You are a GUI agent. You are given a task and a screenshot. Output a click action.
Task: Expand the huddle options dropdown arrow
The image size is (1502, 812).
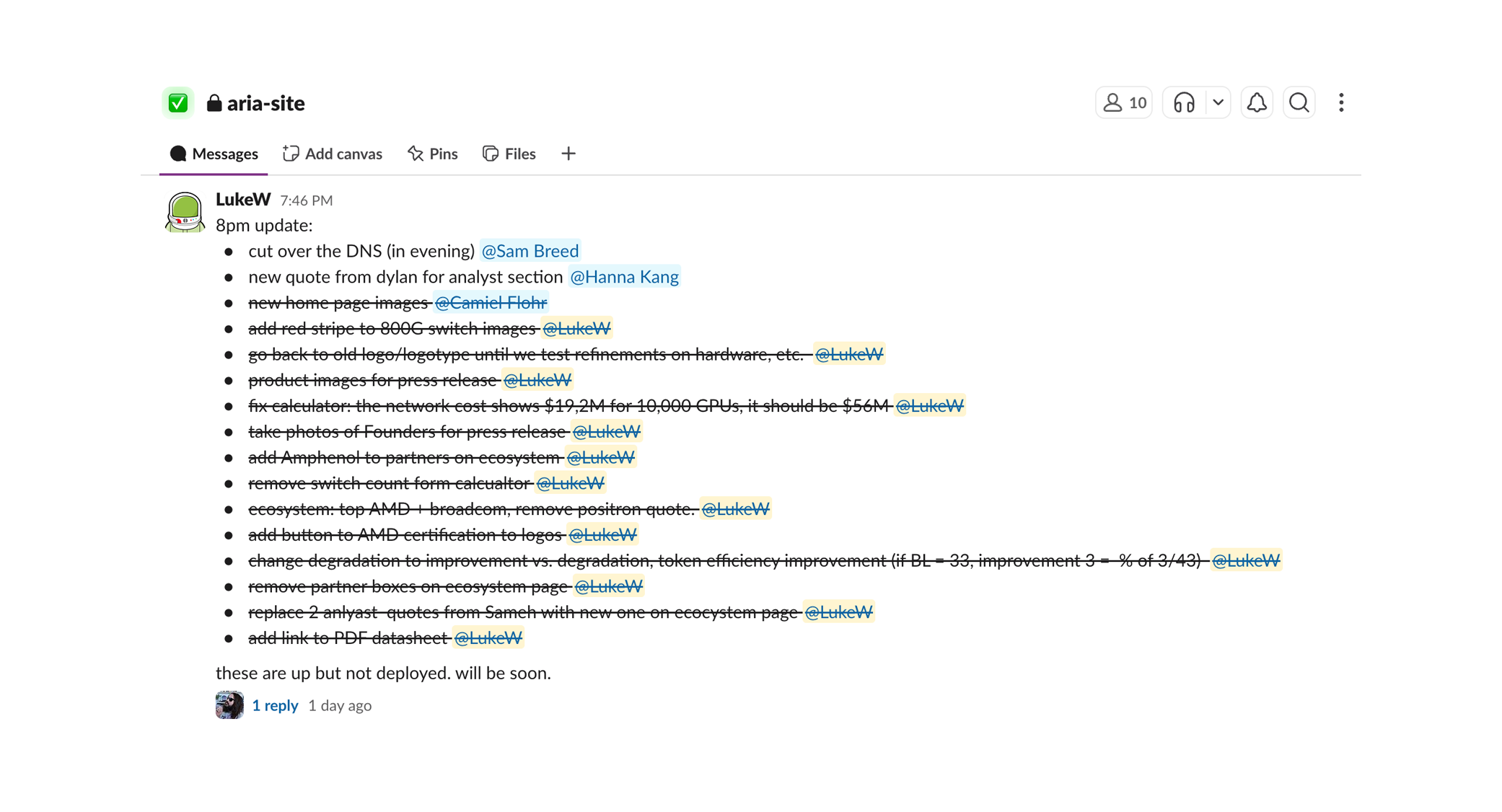pyautogui.click(x=1218, y=103)
